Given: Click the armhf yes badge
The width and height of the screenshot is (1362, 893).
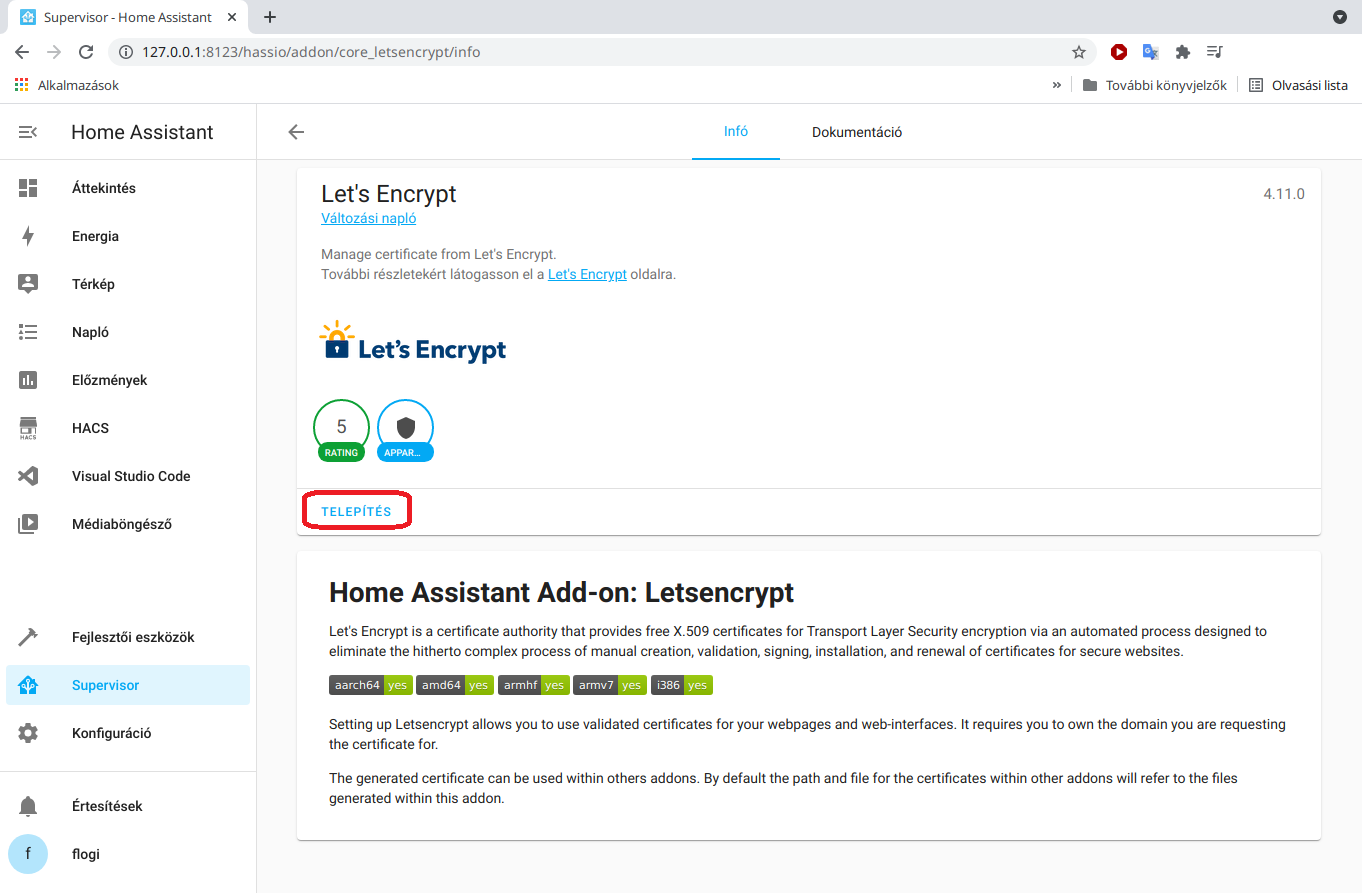Looking at the screenshot, I should pos(534,685).
